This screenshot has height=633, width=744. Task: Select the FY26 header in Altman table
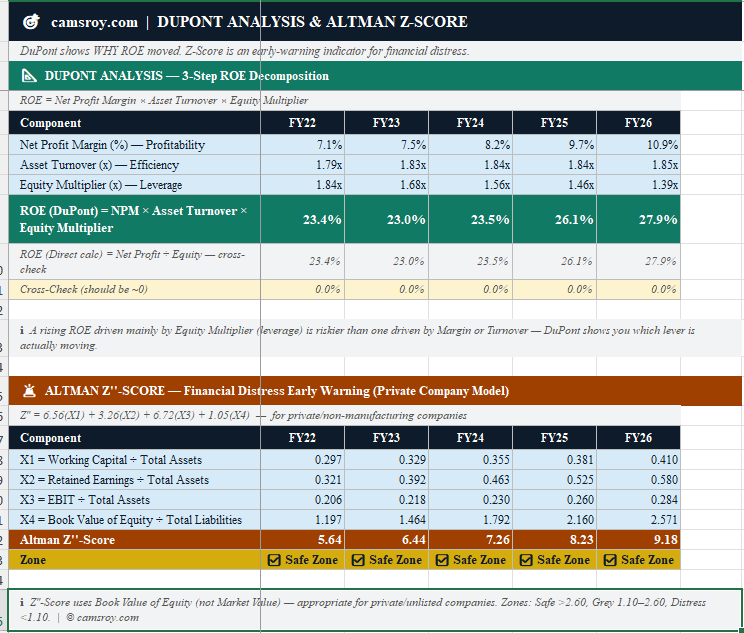(x=638, y=438)
